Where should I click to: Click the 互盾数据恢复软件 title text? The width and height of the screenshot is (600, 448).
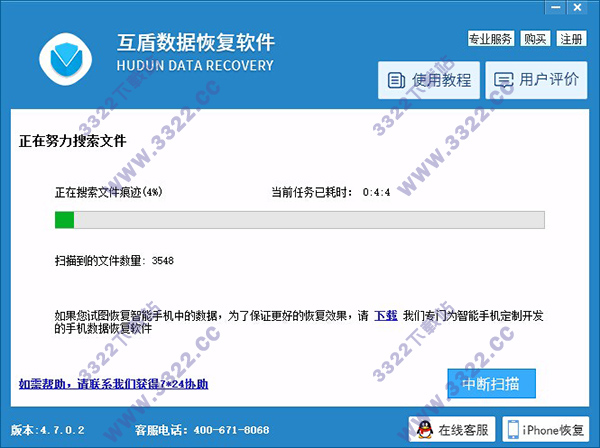[x=196, y=42]
